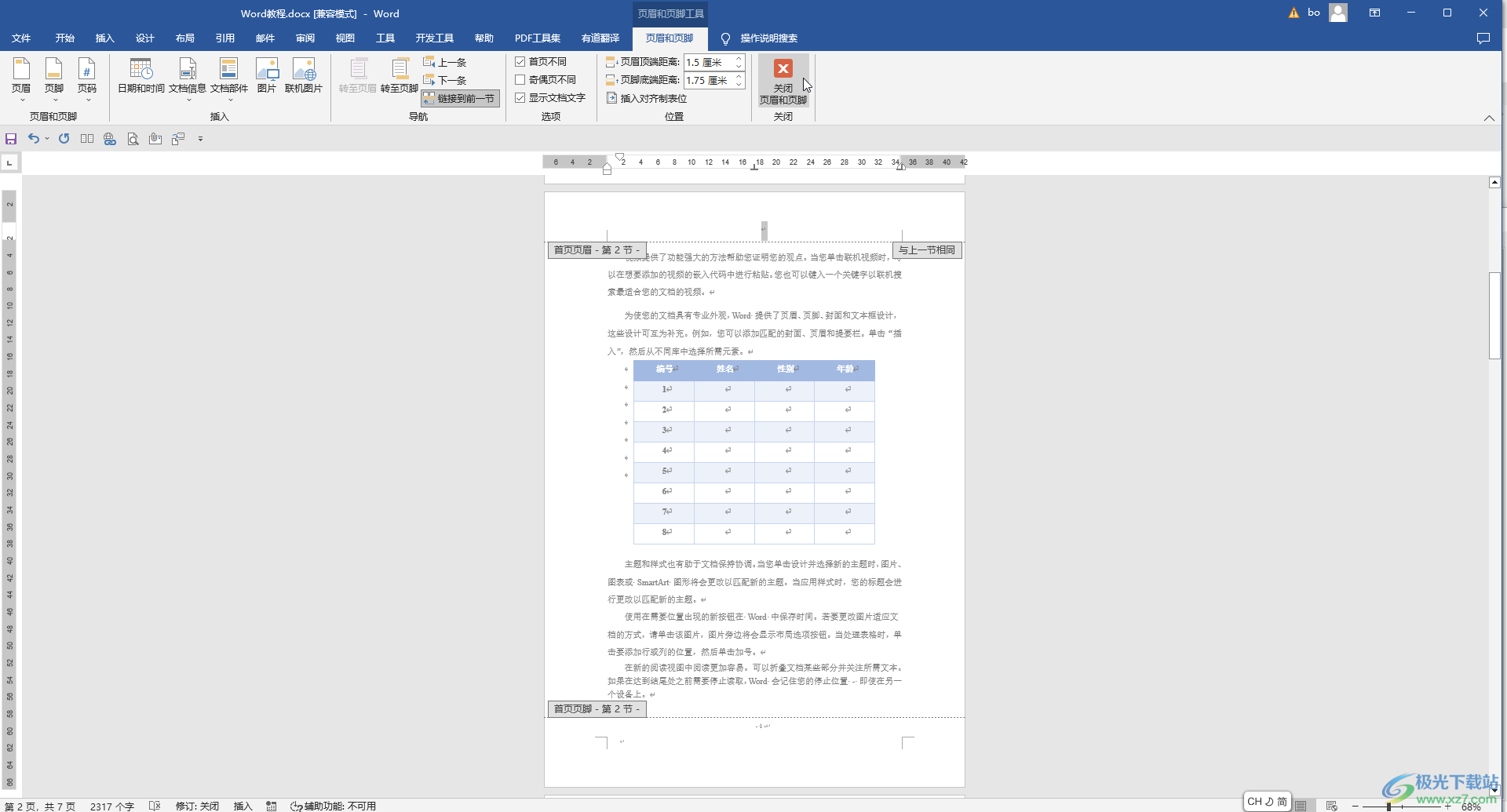1507x812 pixels.
Task: Collapse the ribbon with the chevron
Action: pos(1489,118)
